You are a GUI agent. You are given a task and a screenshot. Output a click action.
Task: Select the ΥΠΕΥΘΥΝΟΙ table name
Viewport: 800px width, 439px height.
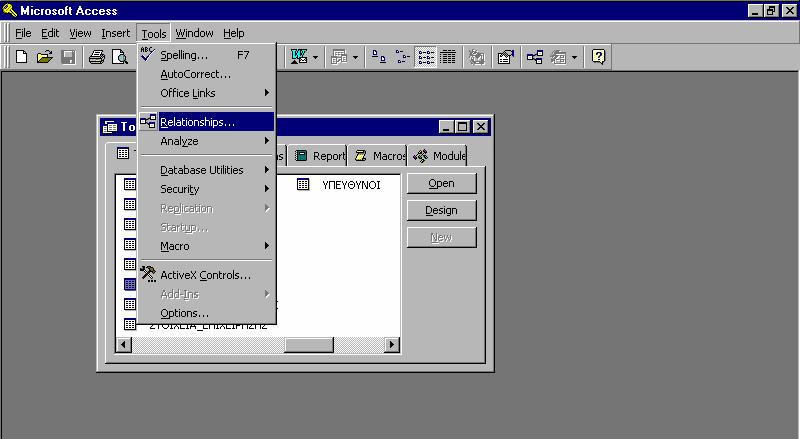351,185
